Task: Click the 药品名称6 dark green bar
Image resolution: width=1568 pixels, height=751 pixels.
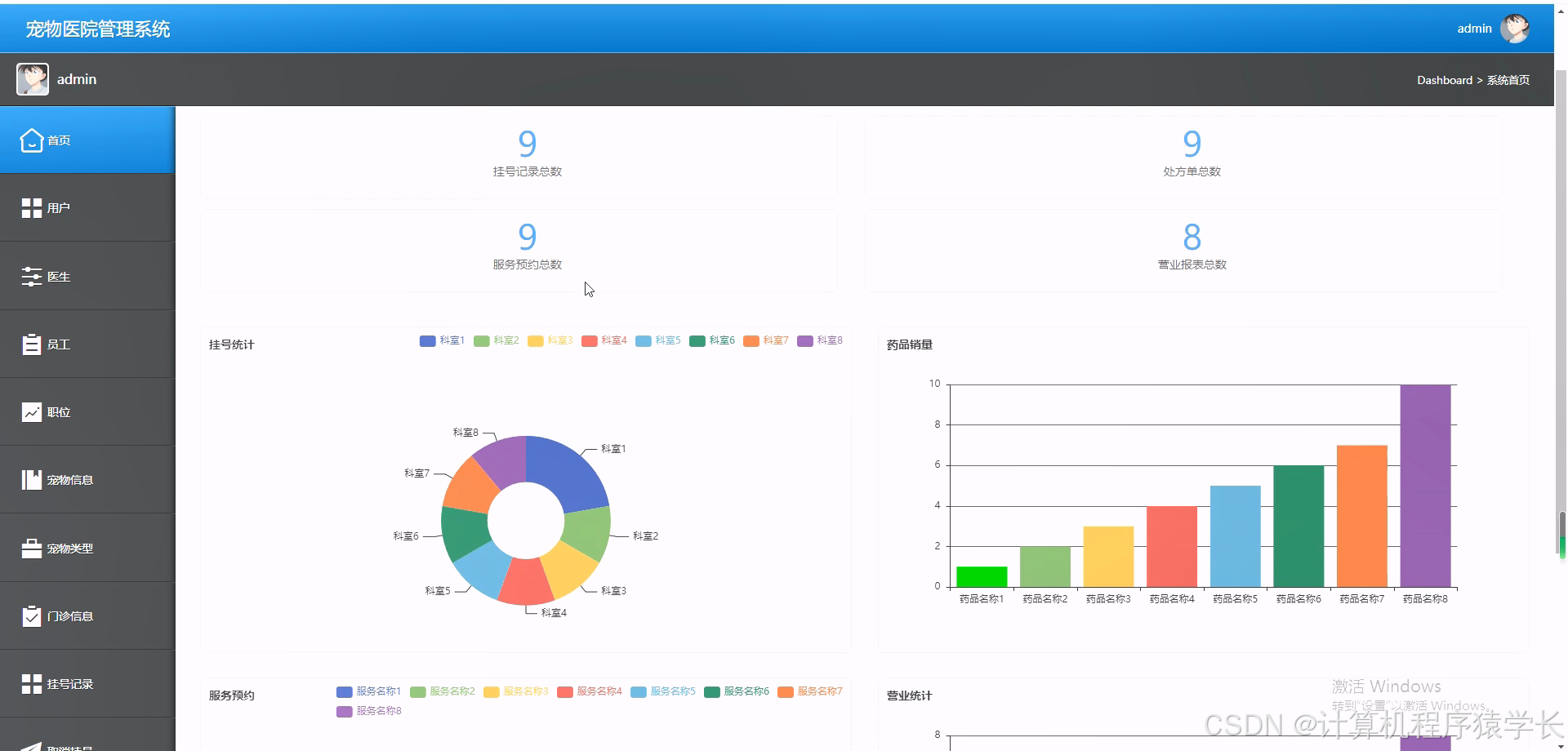Action: click(x=1298, y=526)
